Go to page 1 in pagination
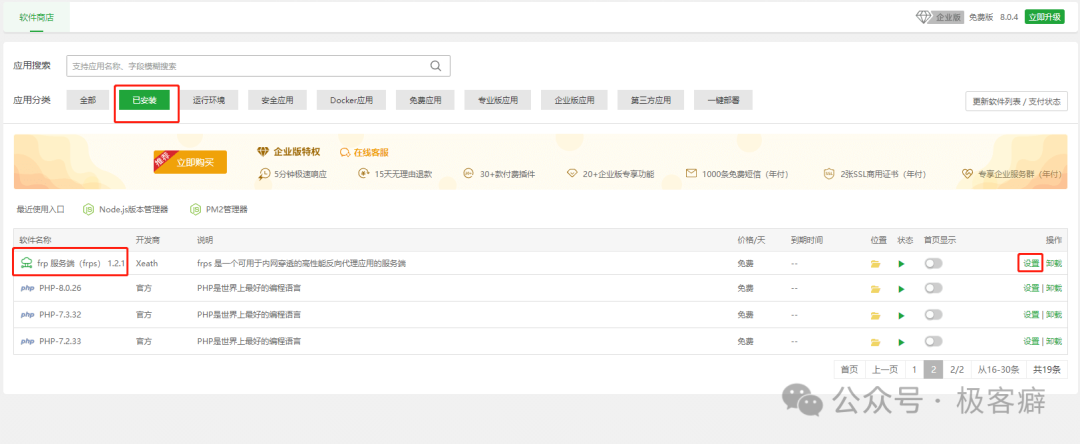 pyautogui.click(x=913, y=369)
